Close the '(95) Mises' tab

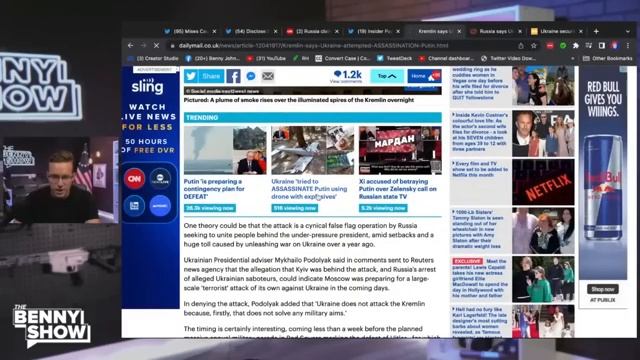214,31
